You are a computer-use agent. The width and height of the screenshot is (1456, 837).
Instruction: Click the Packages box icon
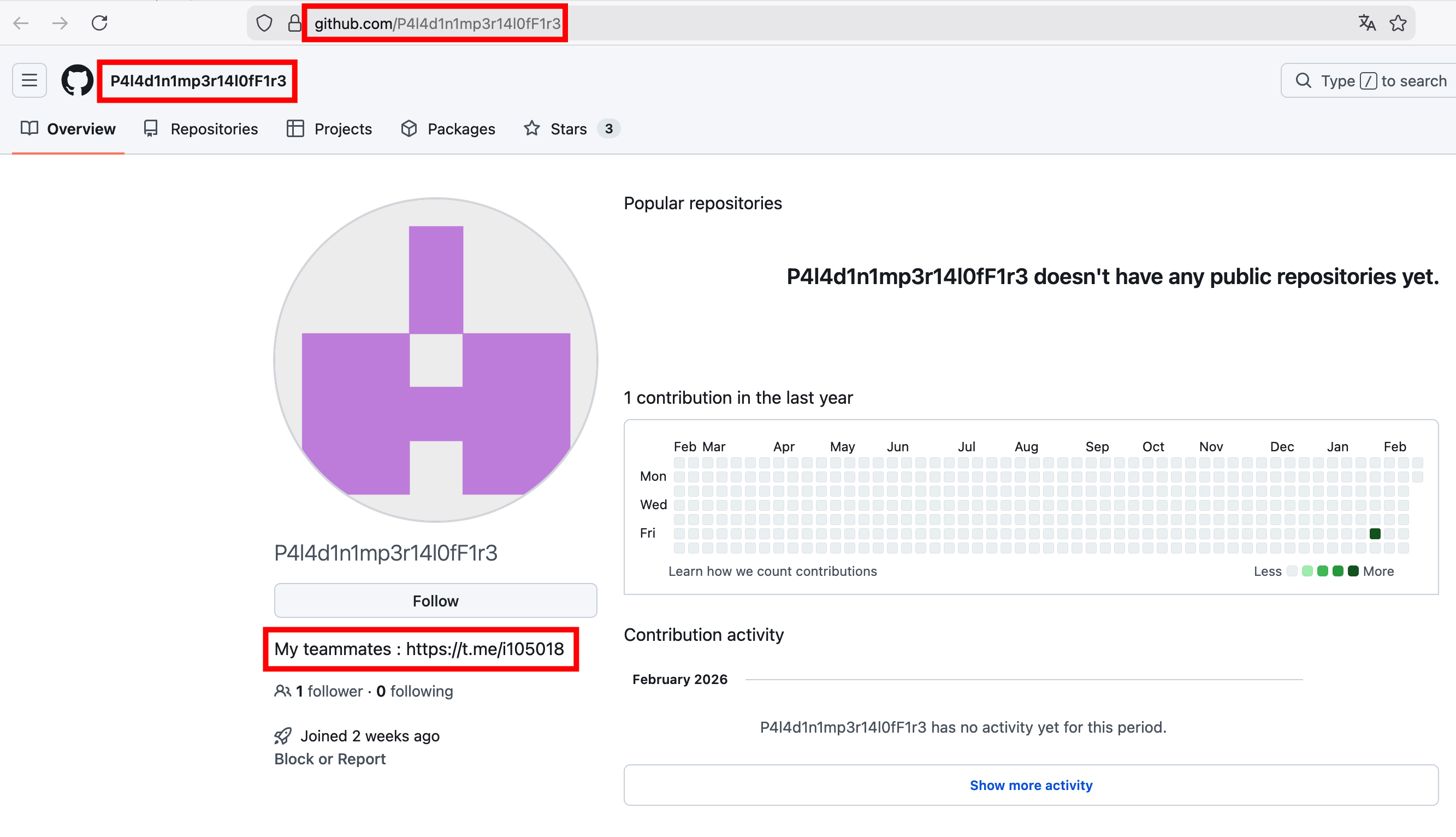click(409, 128)
